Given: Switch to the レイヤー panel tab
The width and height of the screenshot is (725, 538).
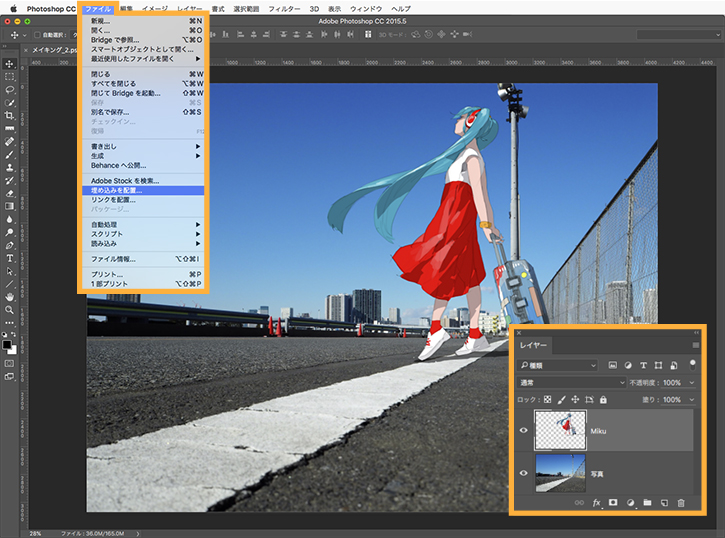Looking at the screenshot, I should click(x=533, y=345).
